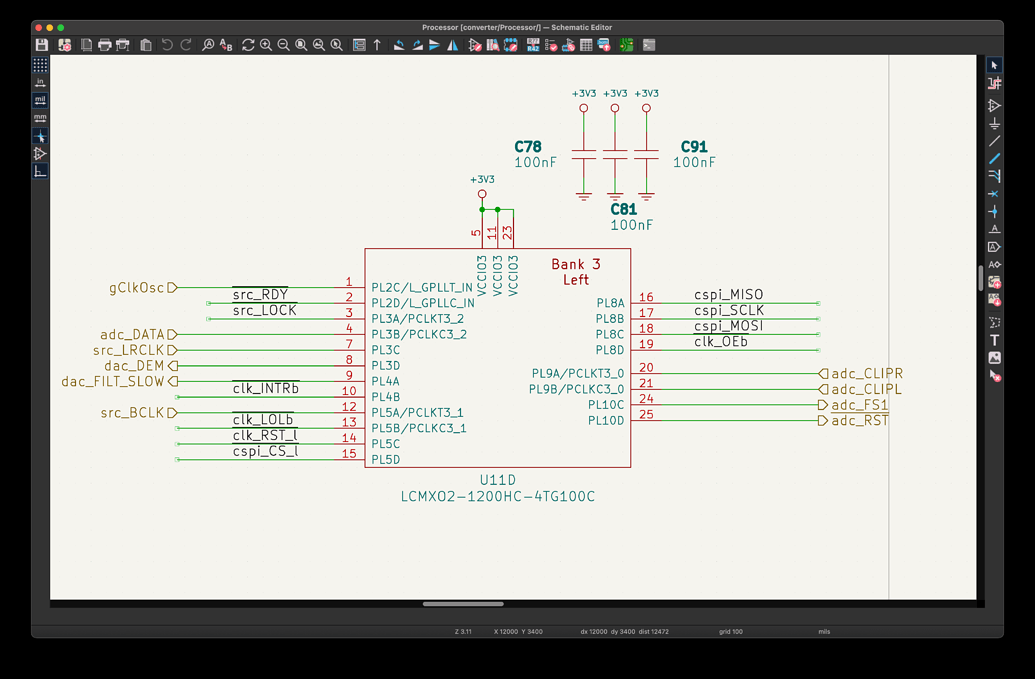
Task: Open the plot dialog
Action: coord(123,45)
